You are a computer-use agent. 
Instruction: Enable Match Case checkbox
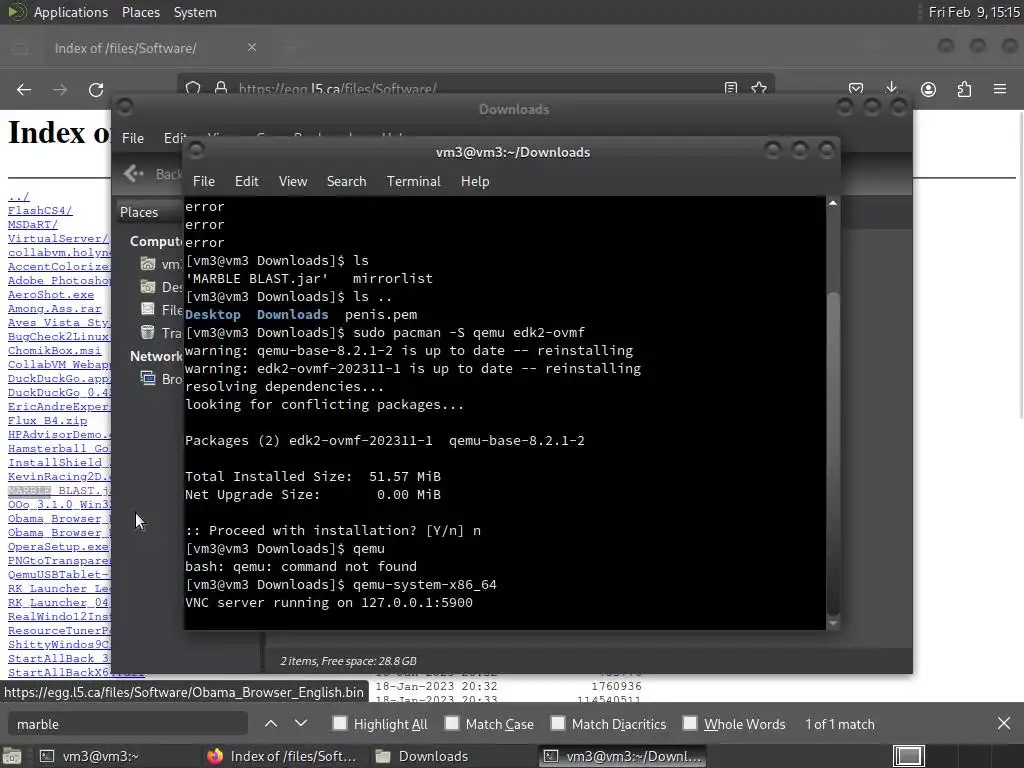452,723
